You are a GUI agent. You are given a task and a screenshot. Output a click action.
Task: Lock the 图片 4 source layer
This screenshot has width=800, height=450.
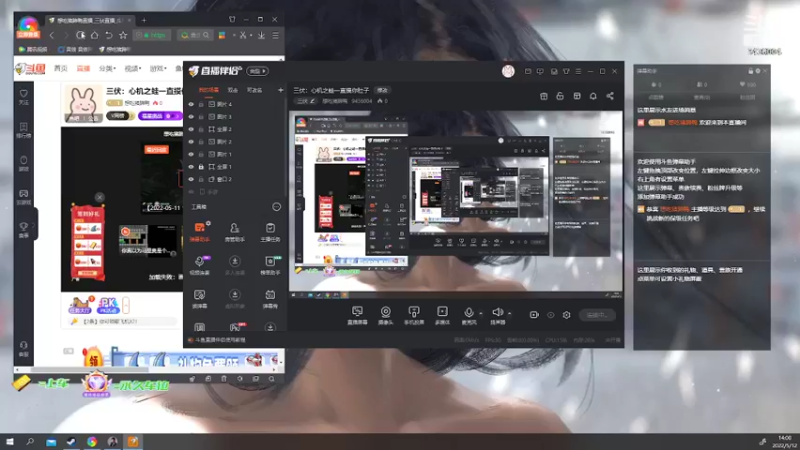tap(201, 104)
